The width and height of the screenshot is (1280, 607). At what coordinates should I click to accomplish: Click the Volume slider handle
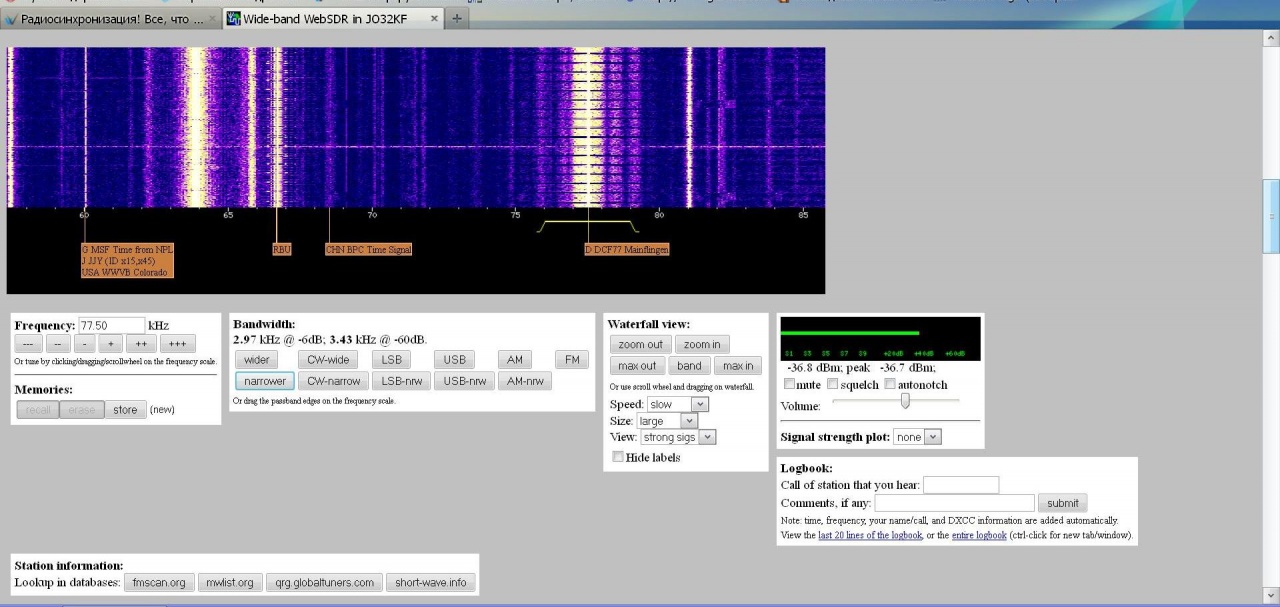click(x=905, y=401)
